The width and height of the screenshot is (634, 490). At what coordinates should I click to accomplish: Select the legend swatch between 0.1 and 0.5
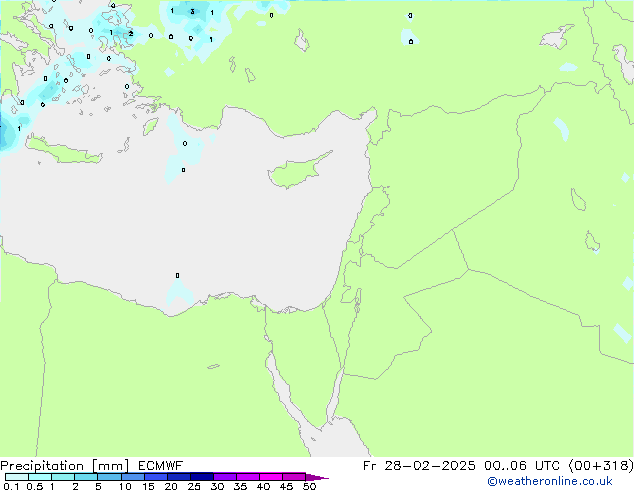tap(17, 477)
